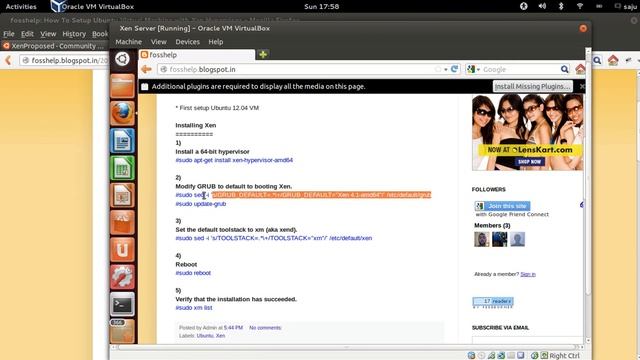
Task: Open the Wi-Fi network indicator in the top panel
Action: [x=580, y=6]
